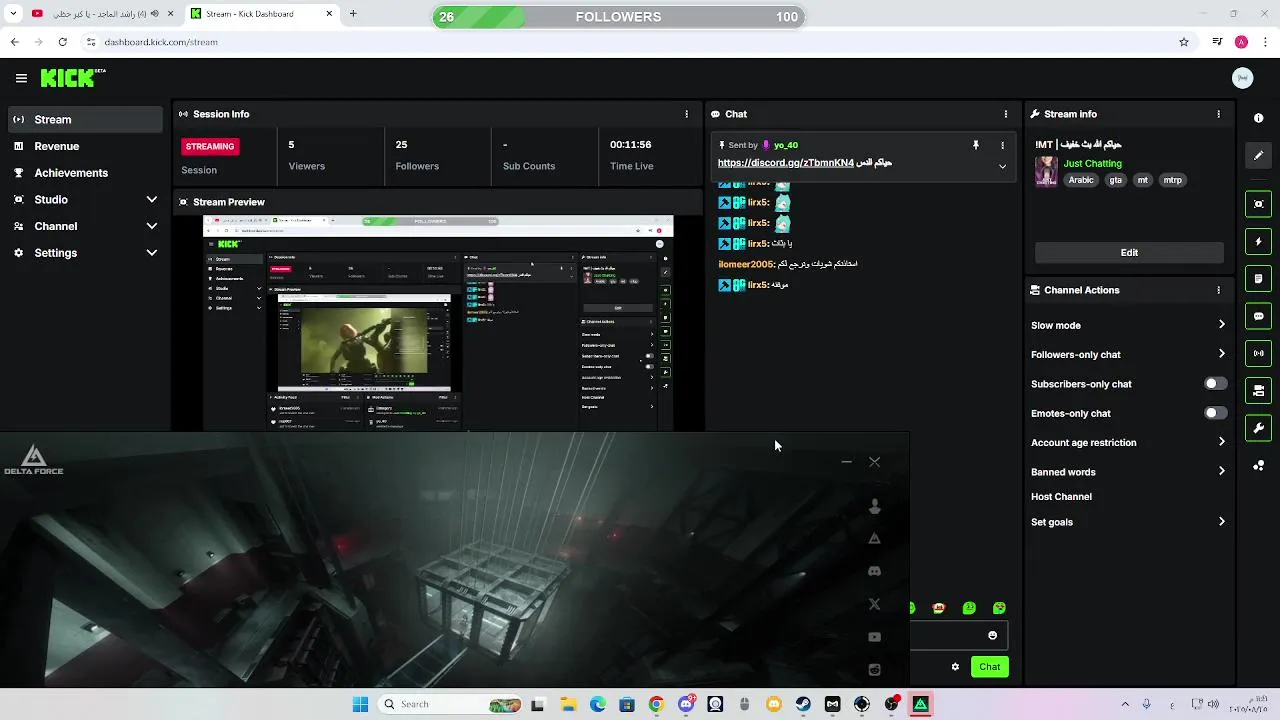Click the Delta Force triangle icon in launcher sidebar
The width and height of the screenshot is (1280, 720).
coord(874,539)
